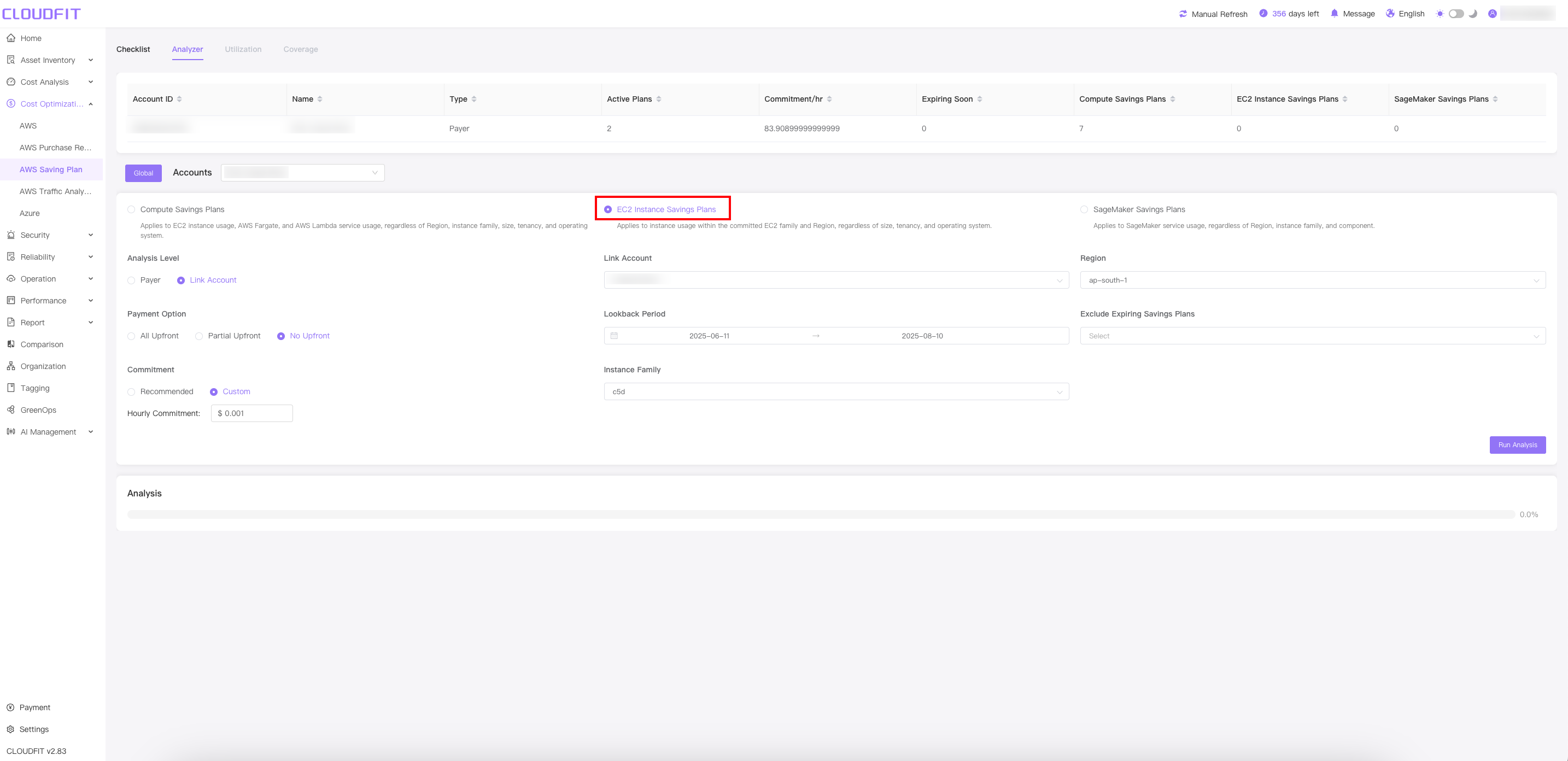This screenshot has height=761, width=1568.
Task: Choose No Upfront payment option
Action: tap(280, 336)
